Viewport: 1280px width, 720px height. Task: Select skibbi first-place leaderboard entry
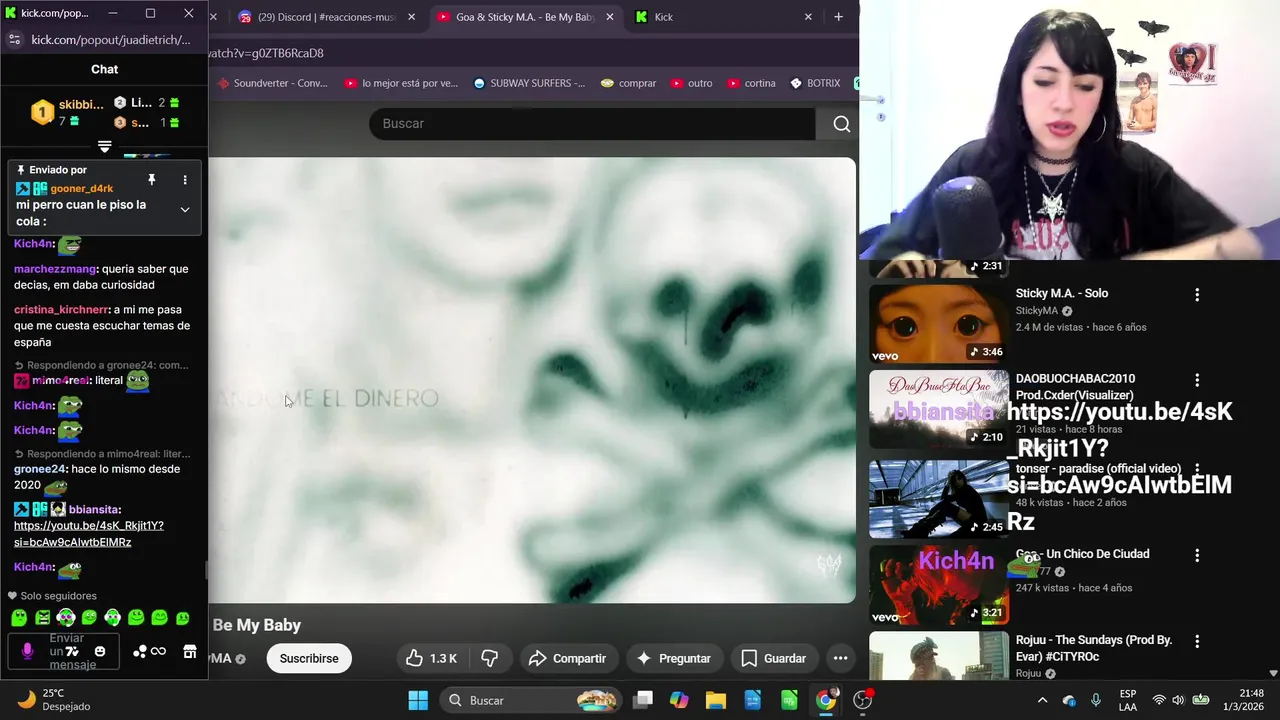(x=67, y=112)
